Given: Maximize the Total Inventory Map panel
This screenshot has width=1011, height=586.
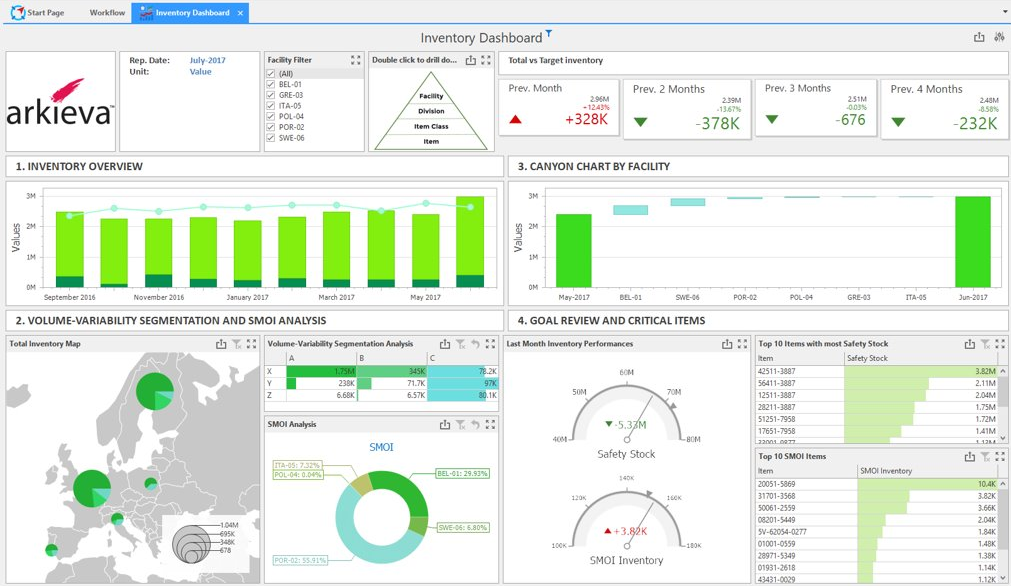Looking at the screenshot, I should (252, 344).
